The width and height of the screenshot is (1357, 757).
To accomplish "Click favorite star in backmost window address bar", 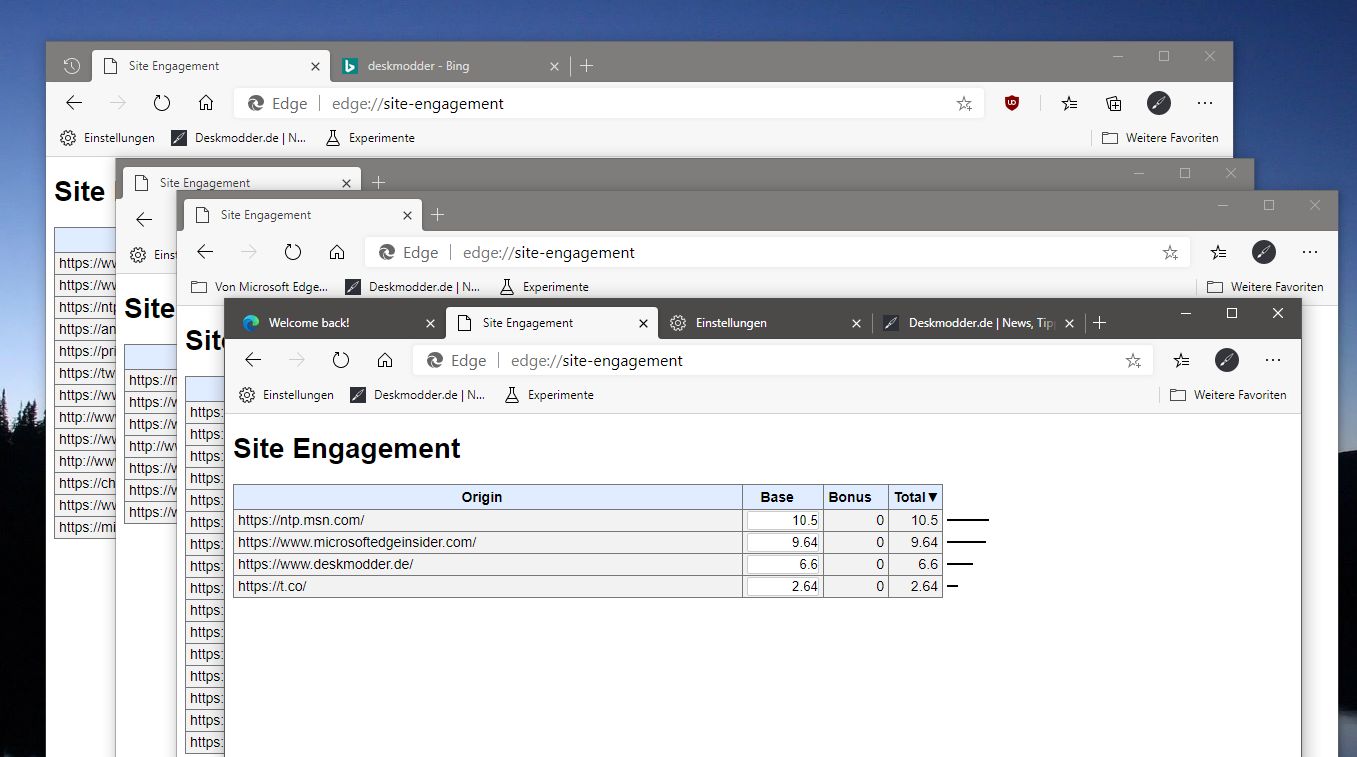I will [x=964, y=103].
